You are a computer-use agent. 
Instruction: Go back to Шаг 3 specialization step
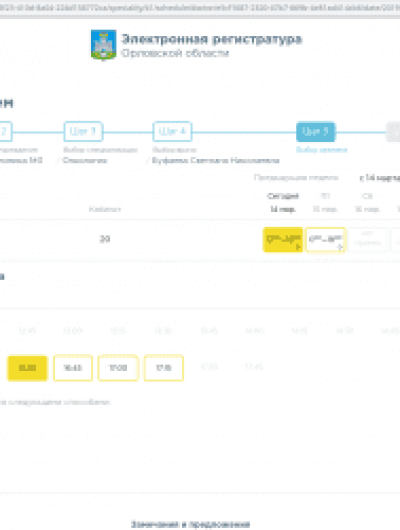pyautogui.click(x=83, y=131)
